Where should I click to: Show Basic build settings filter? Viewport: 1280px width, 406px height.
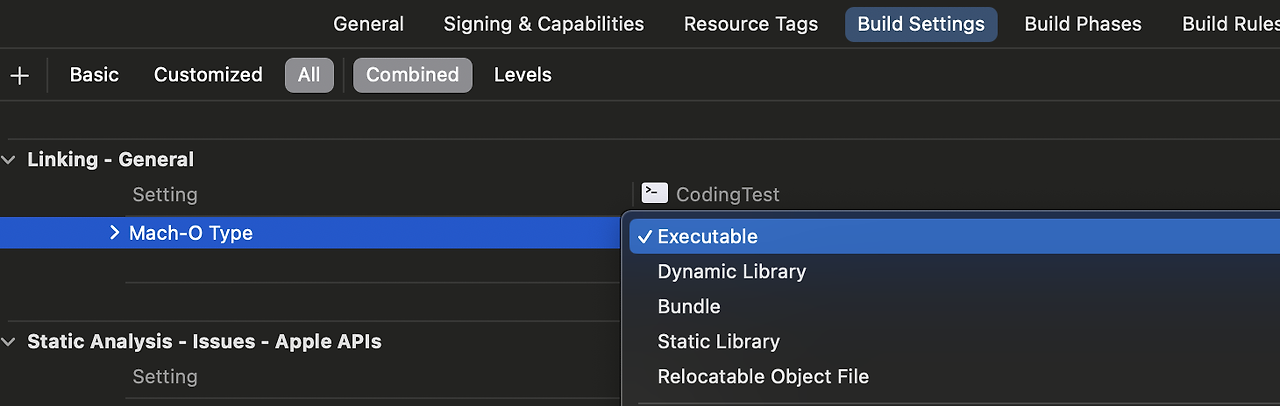tap(94, 75)
